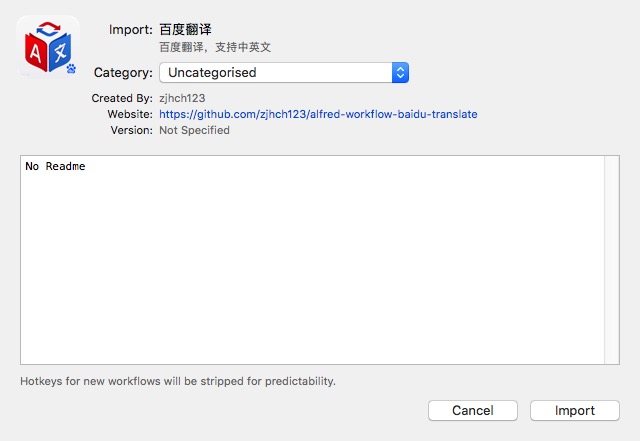640x441 pixels.
Task: Click the description 百度翻译，支持中英文
Action: click(x=215, y=47)
